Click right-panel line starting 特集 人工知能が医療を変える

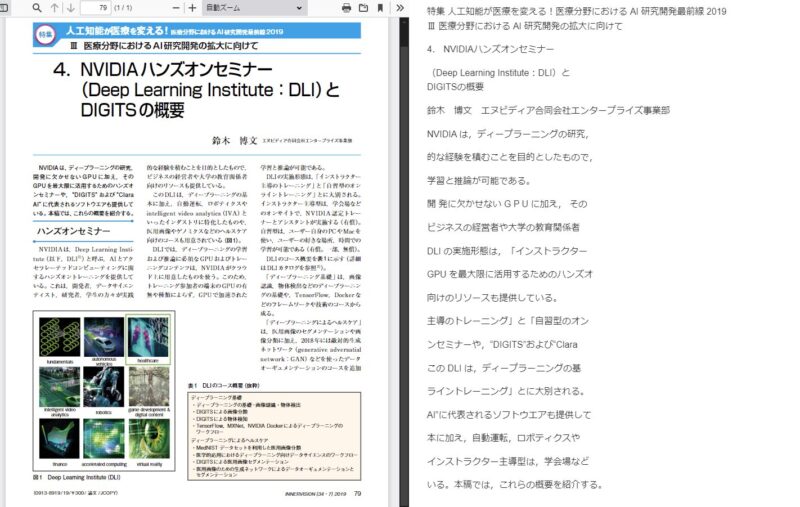coord(577,11)
